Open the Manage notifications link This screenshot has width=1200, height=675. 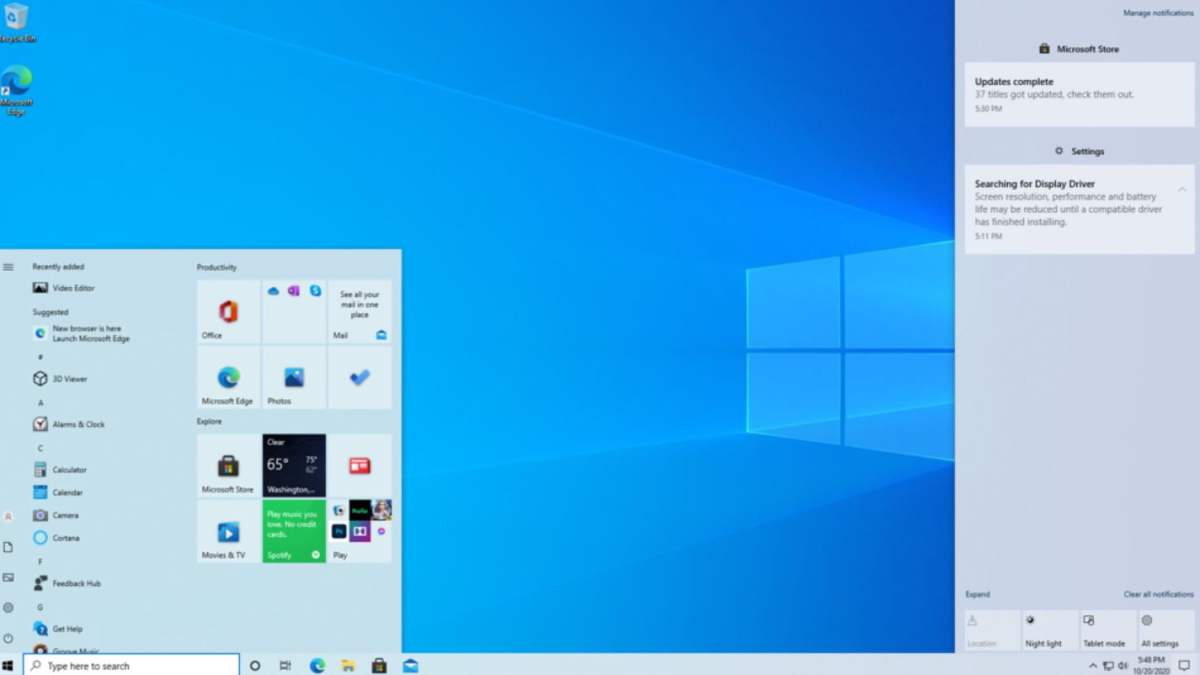[x=1156, y=12]
